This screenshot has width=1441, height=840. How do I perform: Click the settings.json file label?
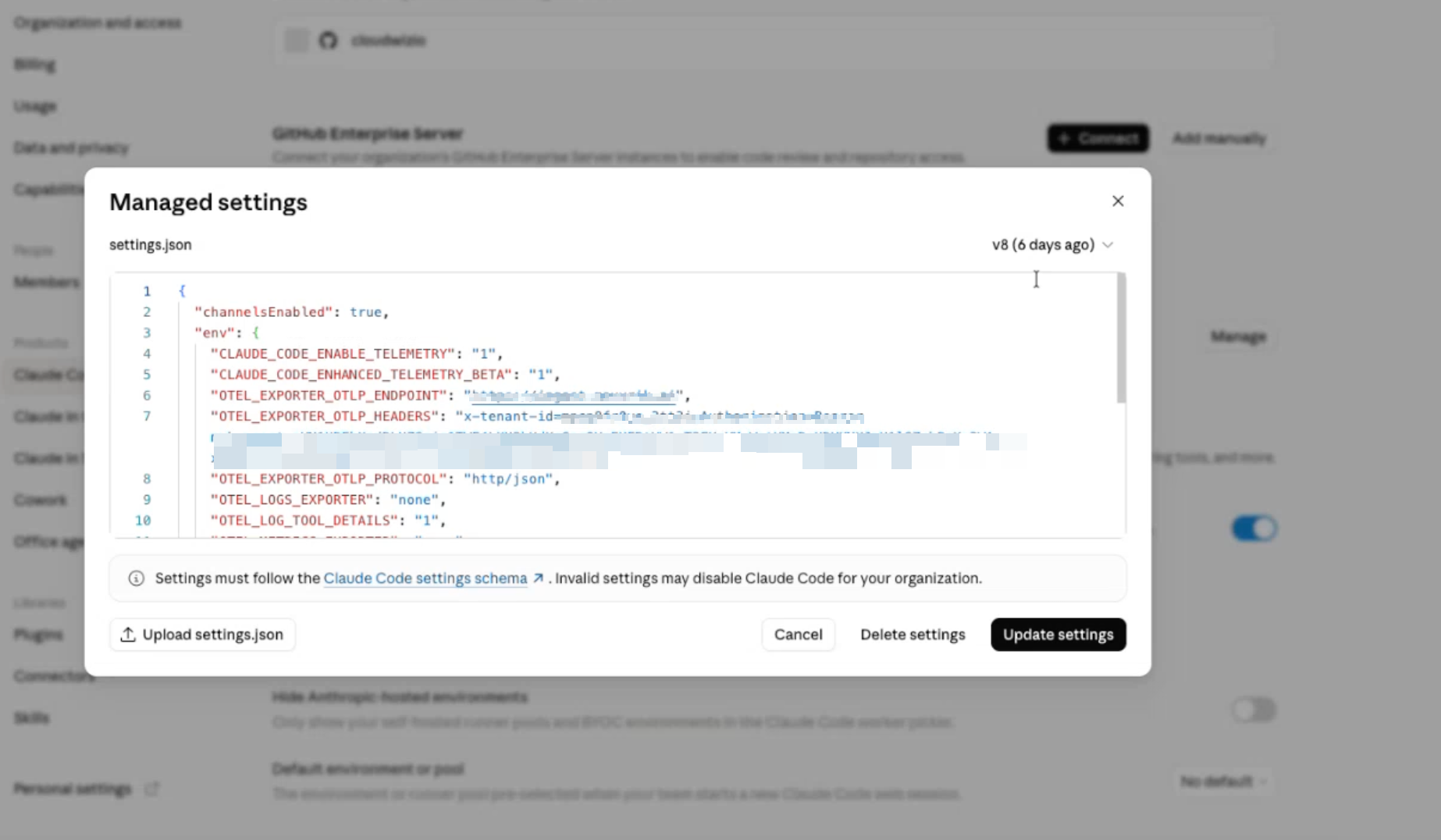coord(151,245)
